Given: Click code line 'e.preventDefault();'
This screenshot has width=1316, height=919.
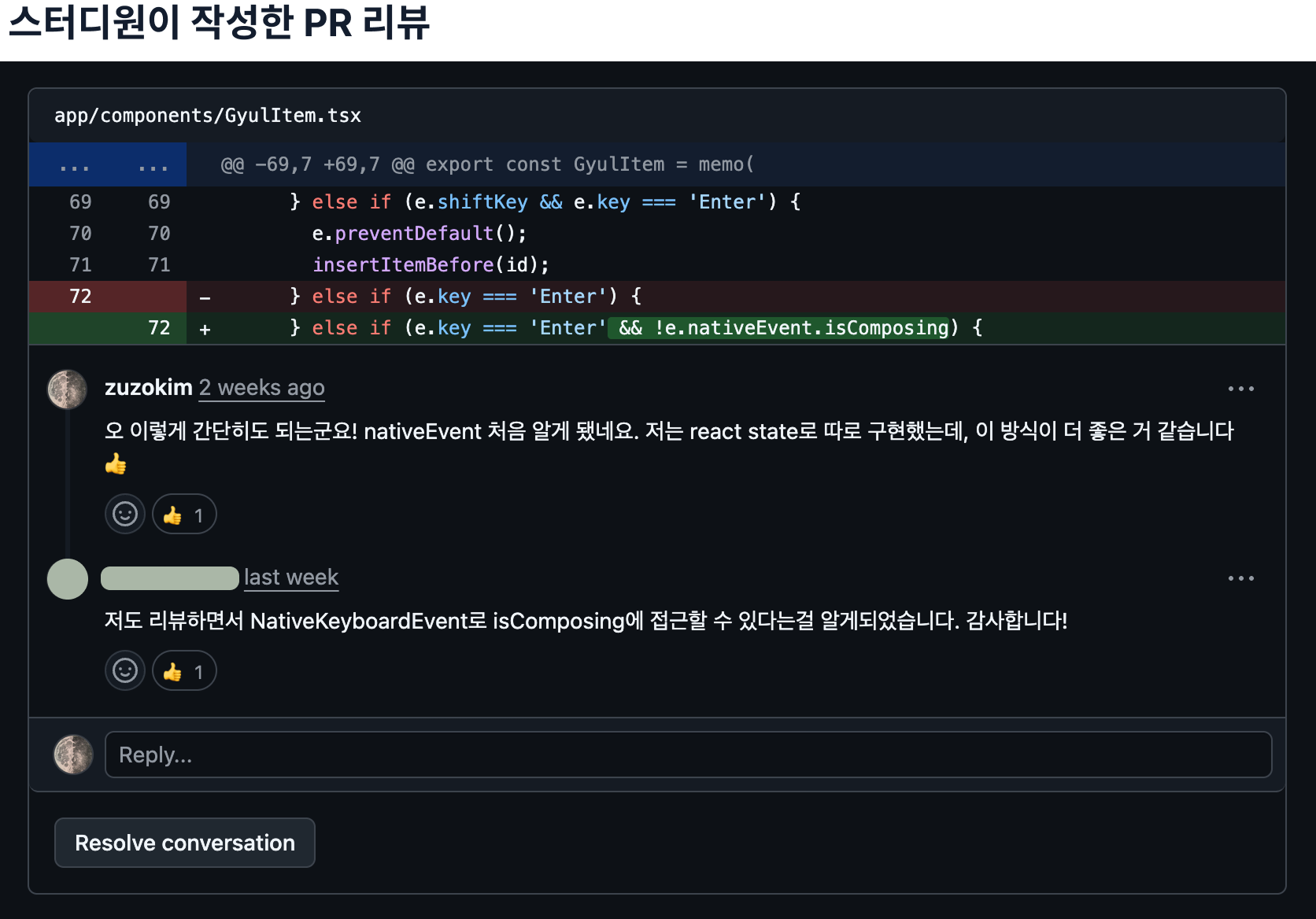Looking at the screenshot, I should 420,234.
